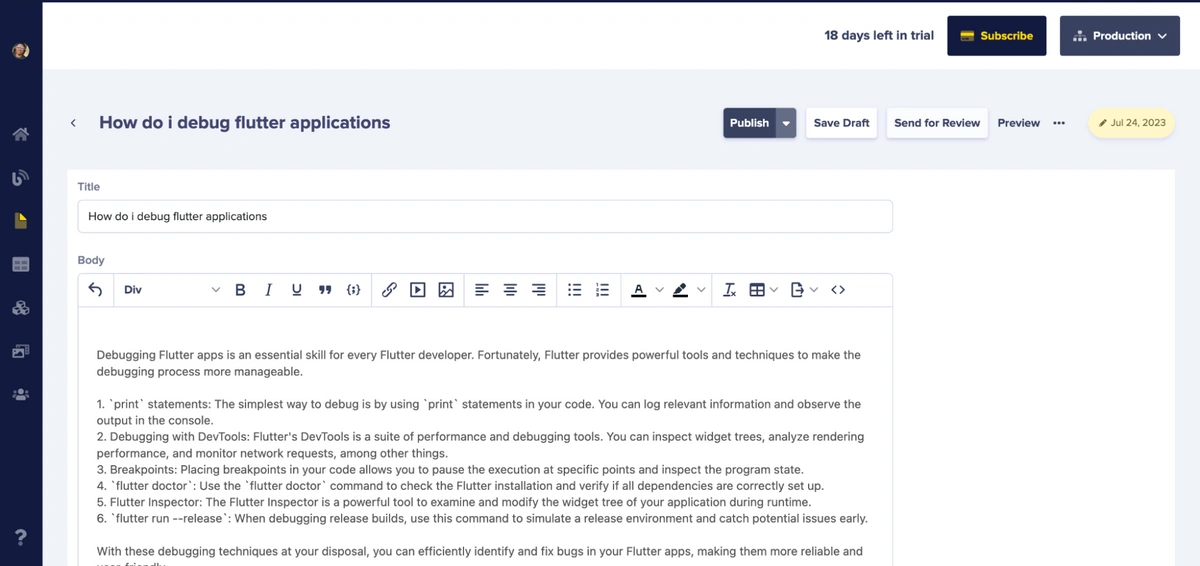This screenshot has height=566, width=1200.
Task: Expand the Publish button dropdown arrow
Action: tap(786, 123)
